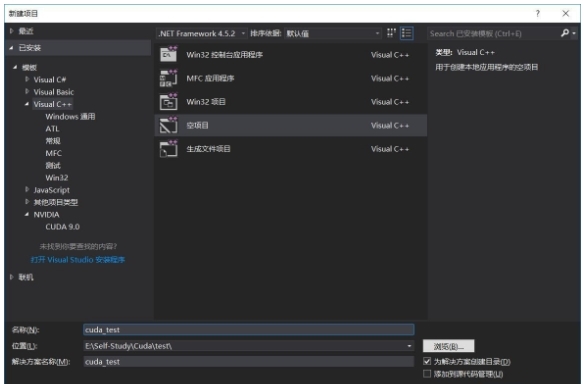
Task: Select the 生成文件项目 template name
Action: pyautogui.click(x=208, y=149)
